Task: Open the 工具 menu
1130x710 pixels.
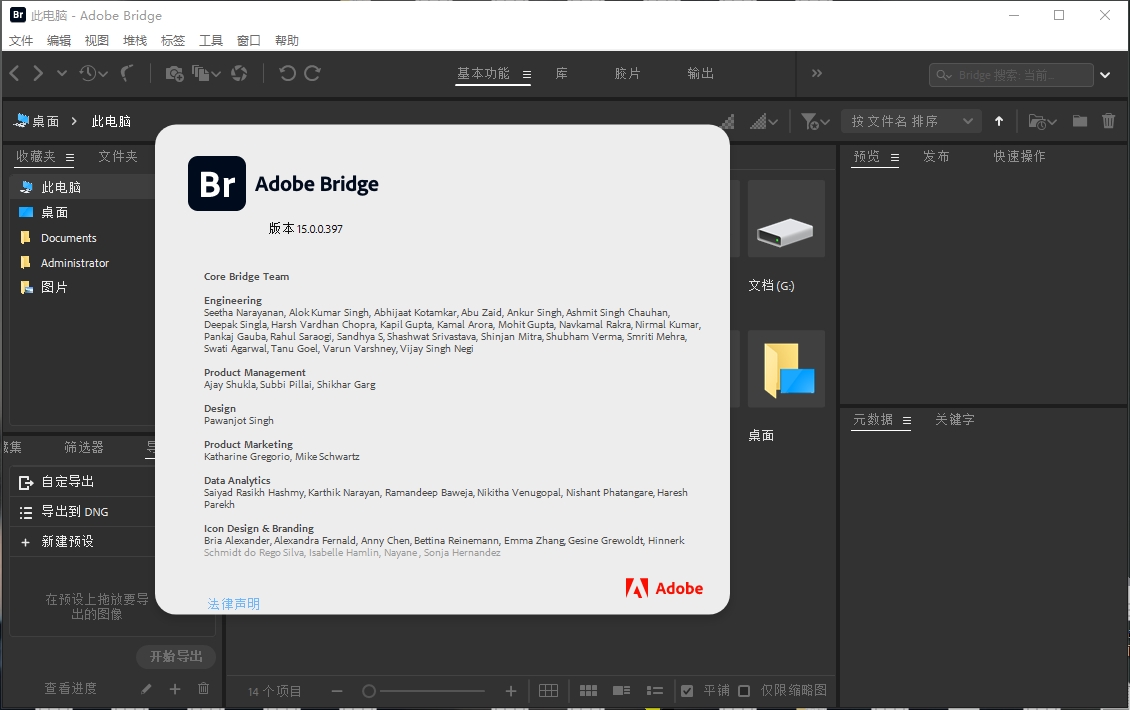Action: (x=211, y=40)
